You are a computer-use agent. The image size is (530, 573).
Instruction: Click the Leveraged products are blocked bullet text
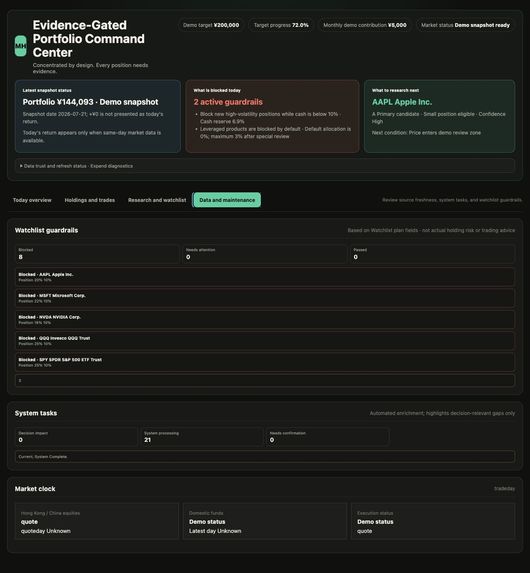[x=275, y=133]
